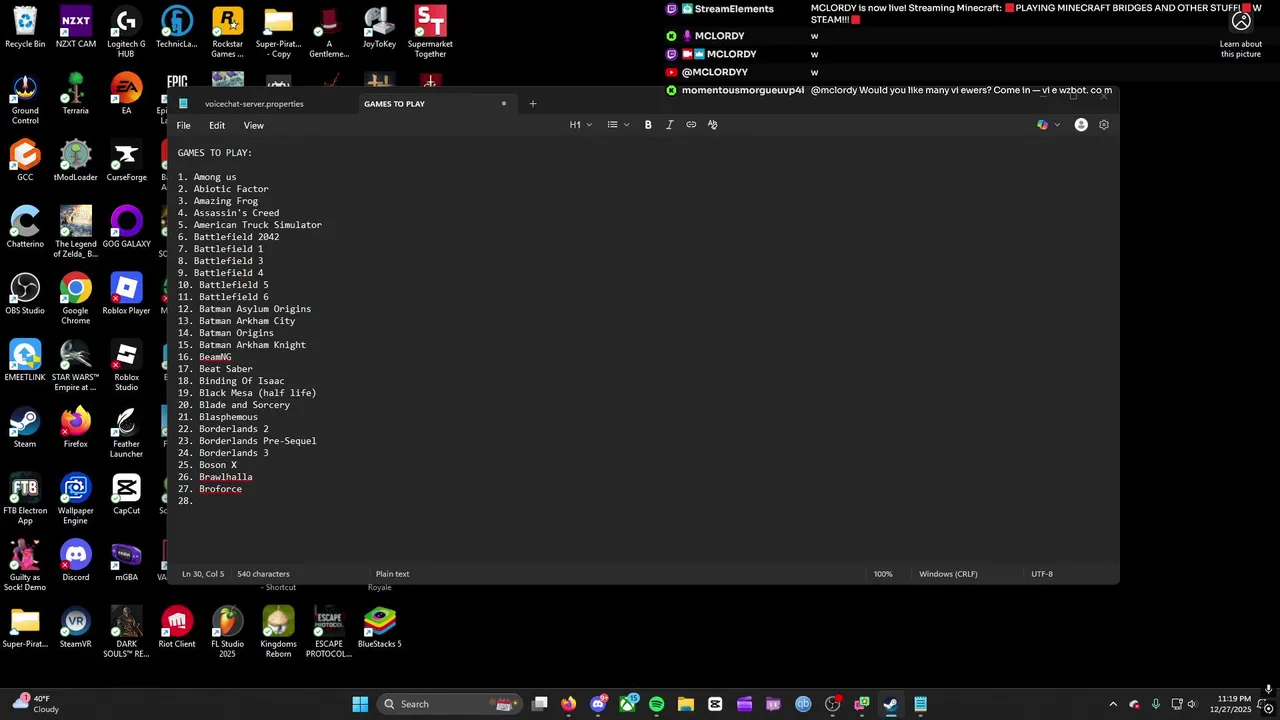Open Notepad settings gear
The height and width of the screenshot is (720, 1280).
(x=1104, y=125)
